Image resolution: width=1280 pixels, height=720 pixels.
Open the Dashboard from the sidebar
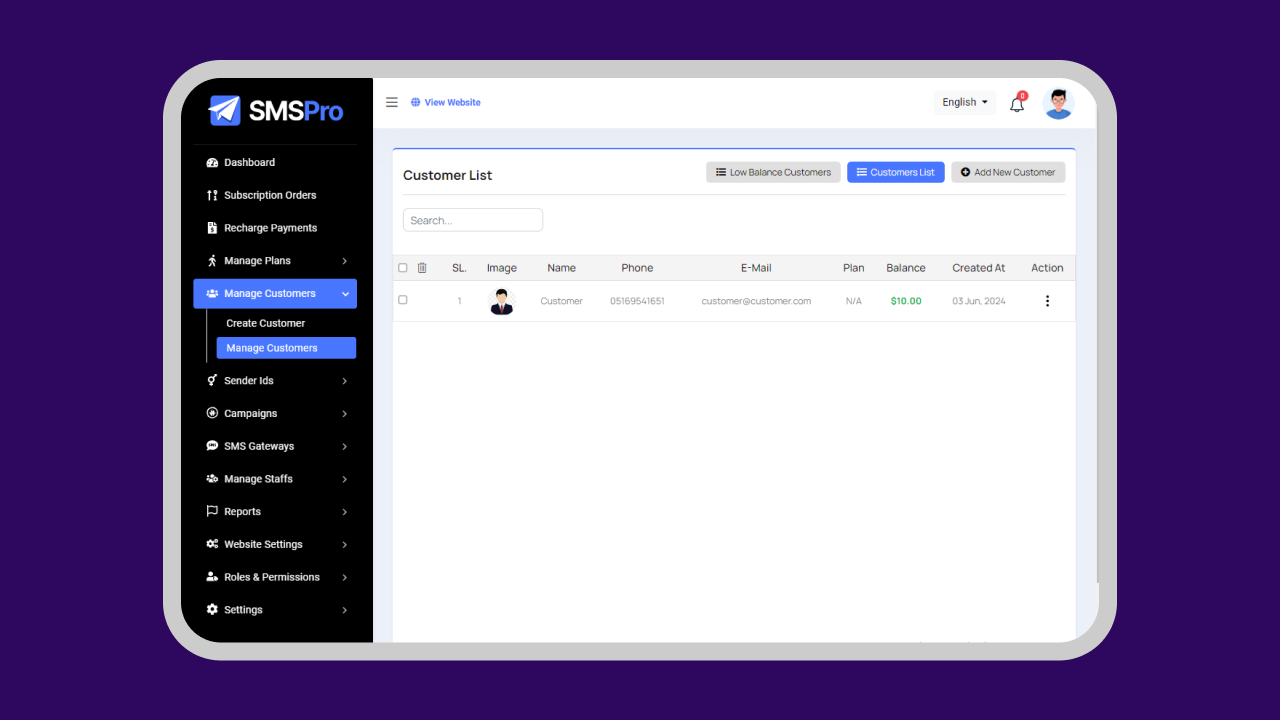[247, 162]
